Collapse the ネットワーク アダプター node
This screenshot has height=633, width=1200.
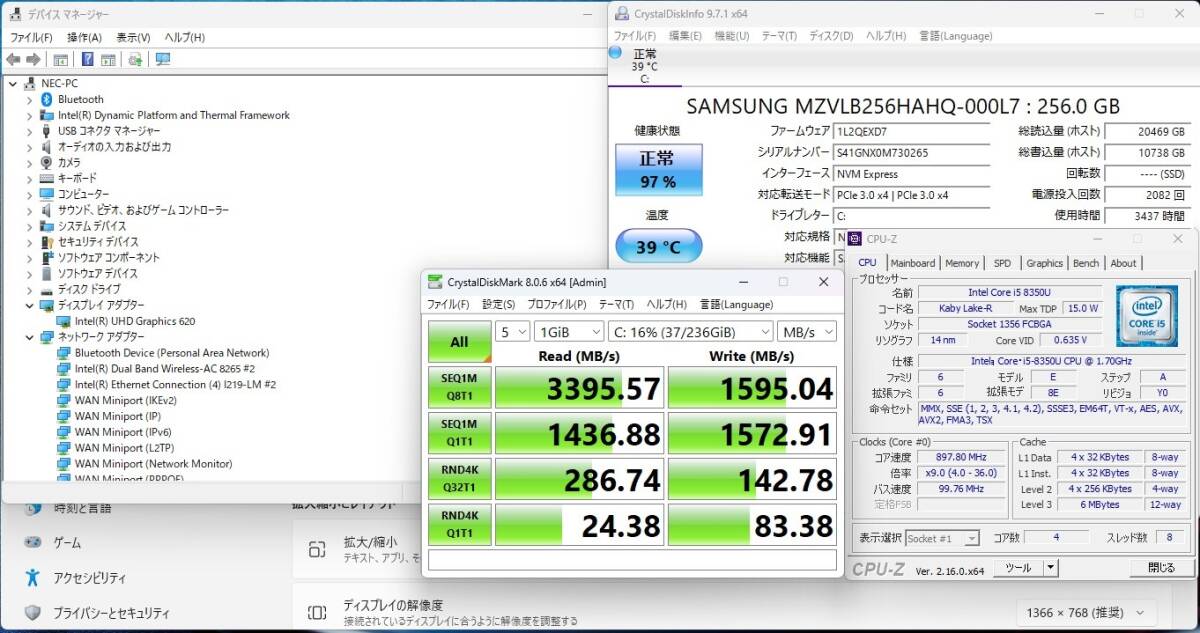[x=29, y=337]
